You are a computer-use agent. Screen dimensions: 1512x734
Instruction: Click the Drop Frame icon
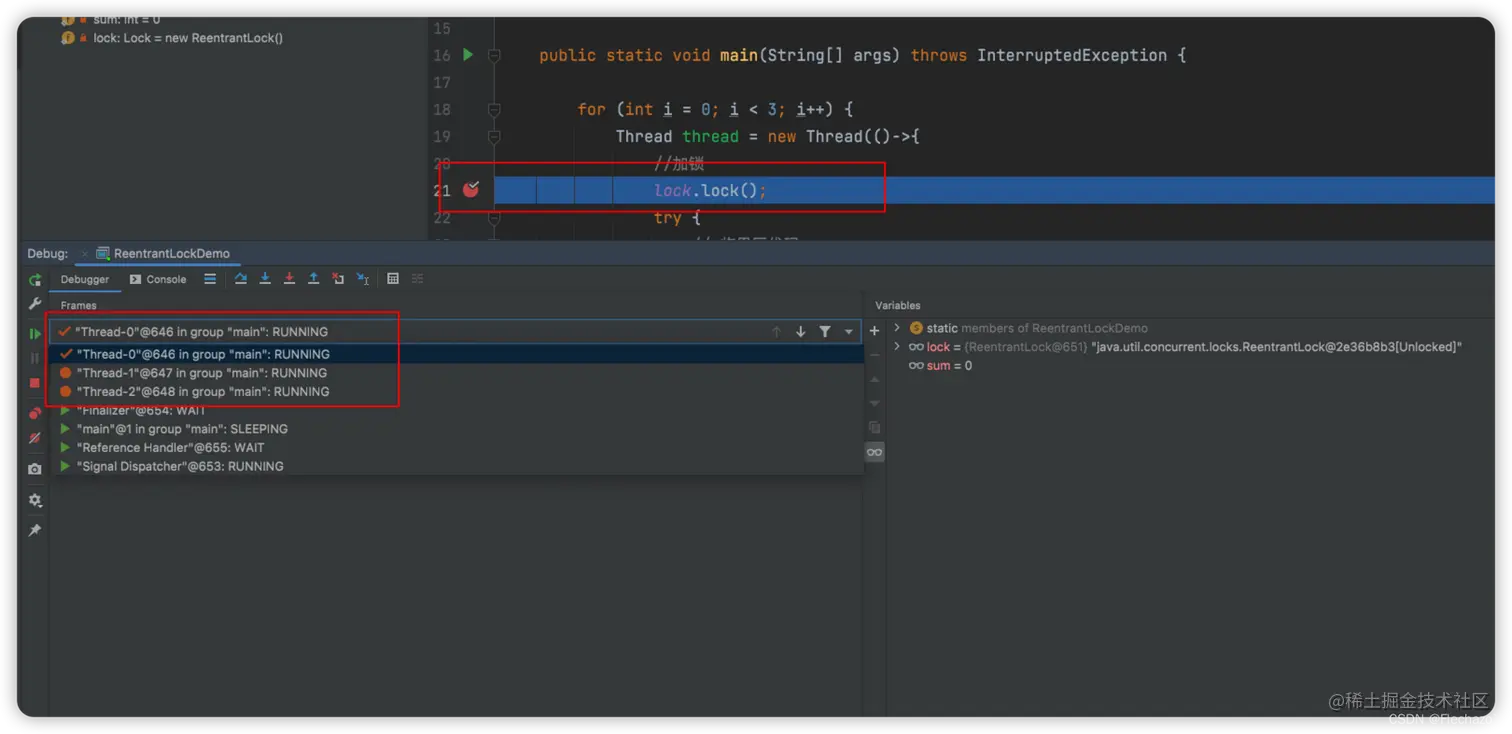click(x=338, y=279)
